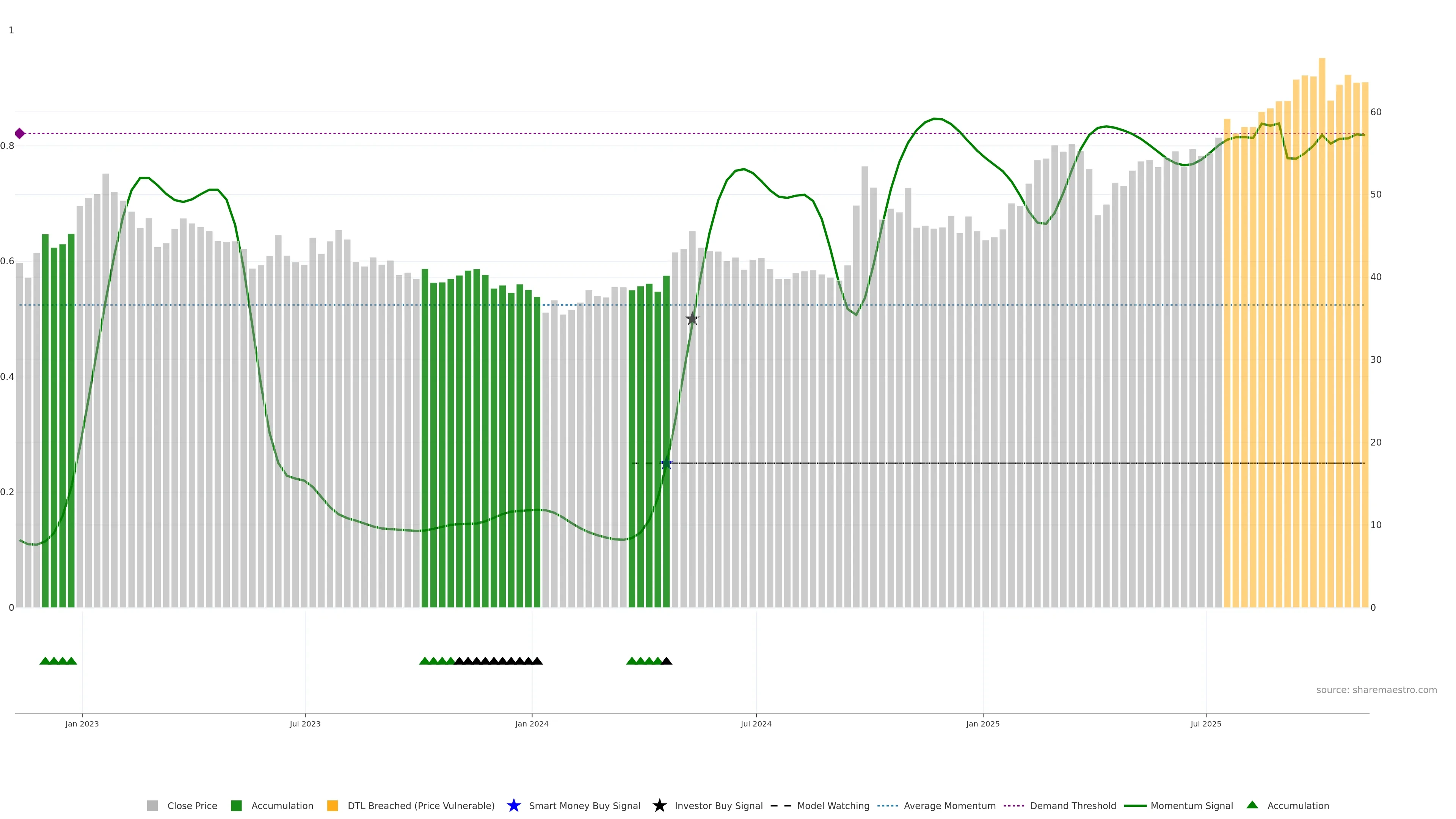Click the blue star Smart Money legend icon
Image resolution: width=1456 pixels, height=819 pixels.
[513, 805]
